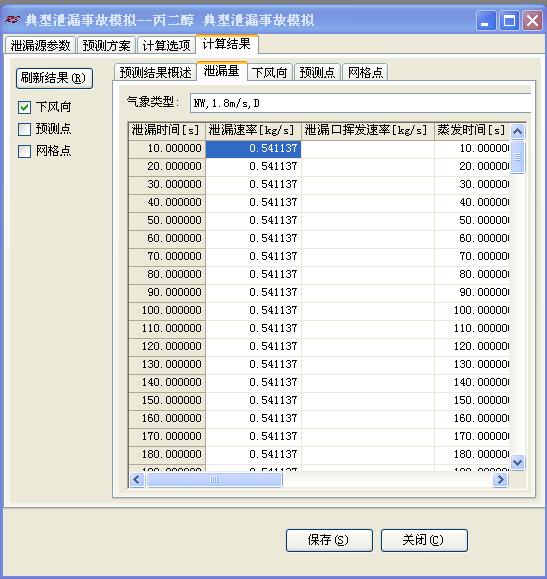547x579 pixels.
Task: Click the 泄漏口挥发速率[kg/s] column header
Action: [368, 131]
